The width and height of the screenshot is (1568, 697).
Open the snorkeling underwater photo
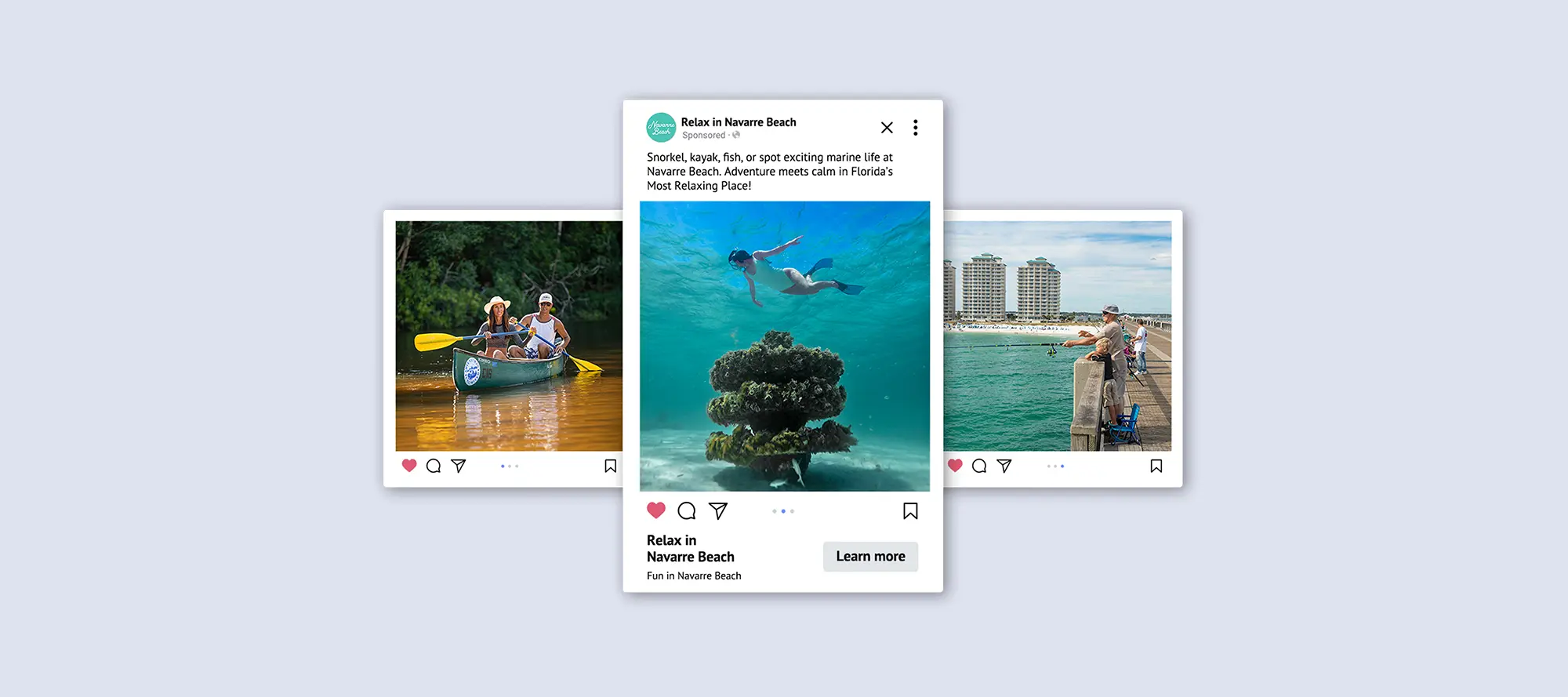[x=785, y=347]
